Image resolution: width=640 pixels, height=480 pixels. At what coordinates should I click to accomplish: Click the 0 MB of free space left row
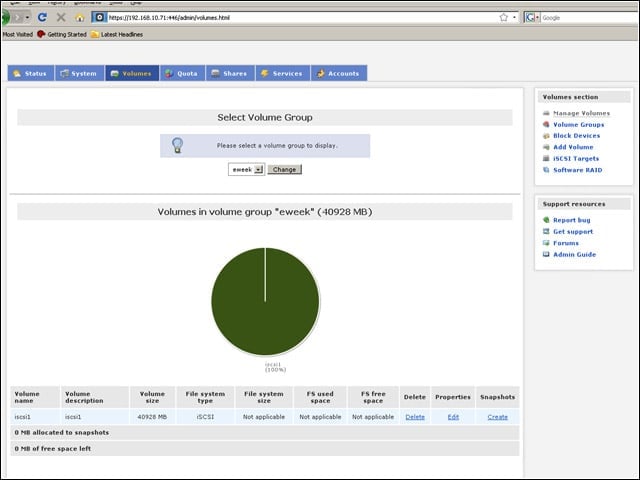pos(265,448)
